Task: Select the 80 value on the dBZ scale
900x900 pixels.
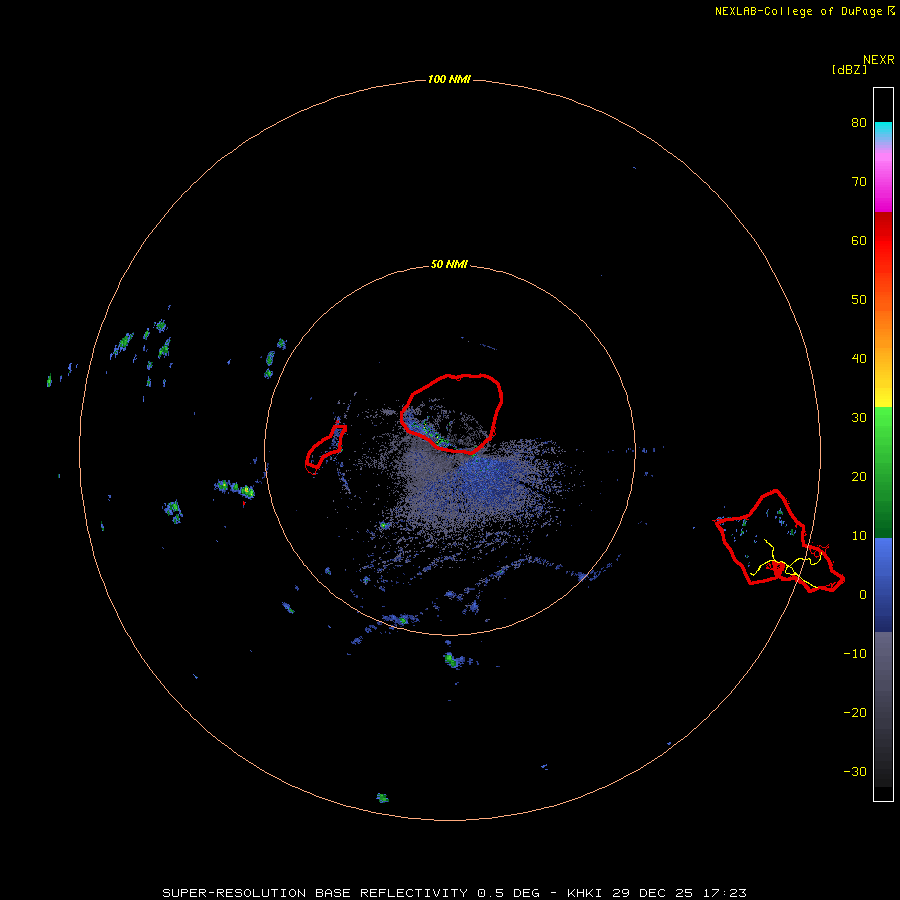Action: pyautogui.click(x=859, y=123)
